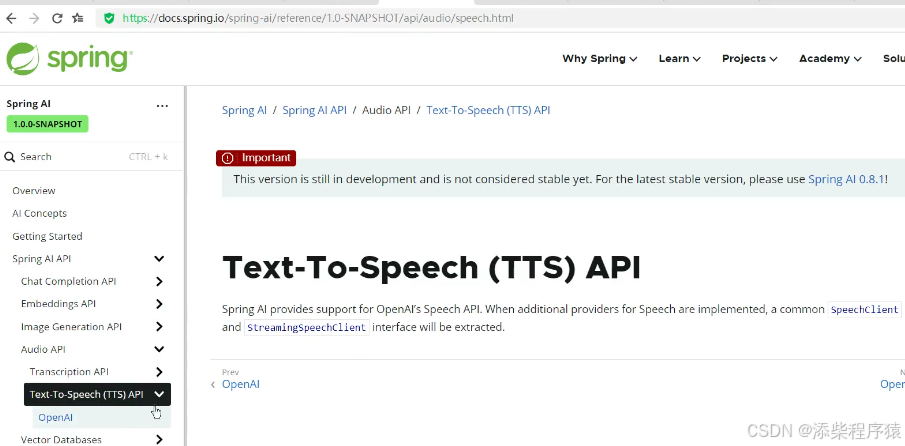Open Transcription API sidebar entry
The width and height of the screenshot is (905, 446).
(69, 372)
